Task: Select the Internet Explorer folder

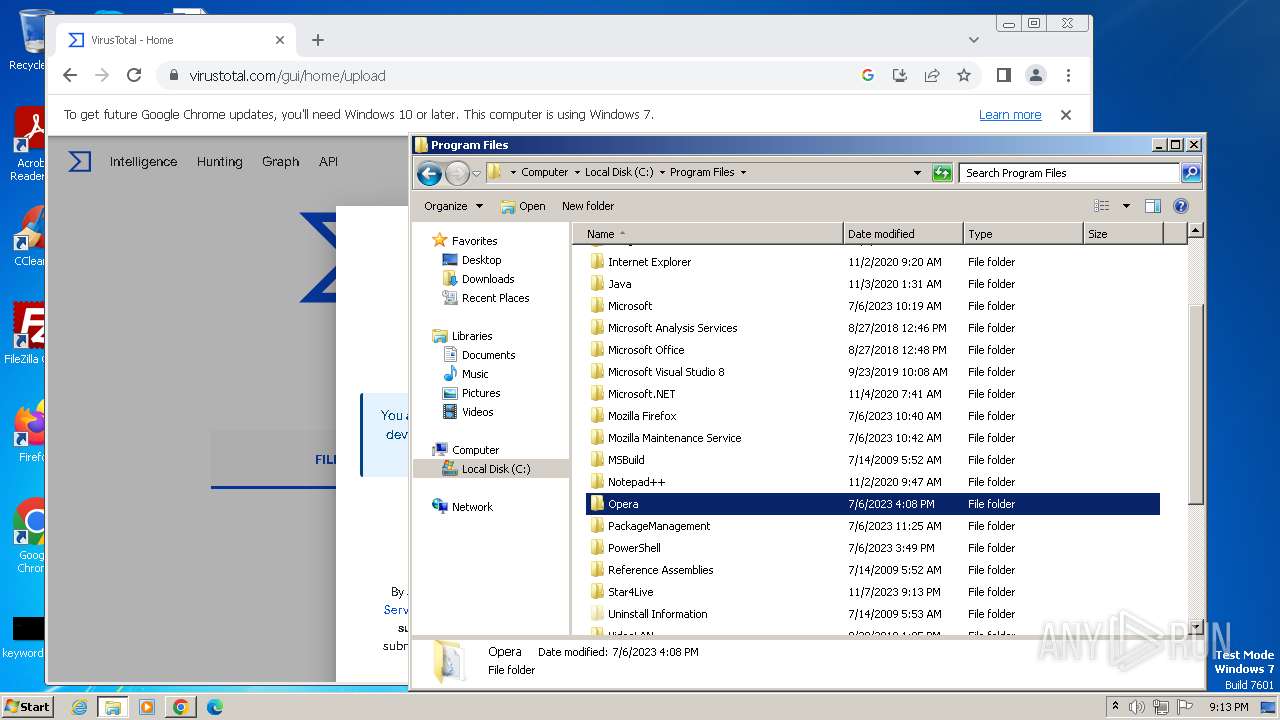Action: [x=873, y=262]
